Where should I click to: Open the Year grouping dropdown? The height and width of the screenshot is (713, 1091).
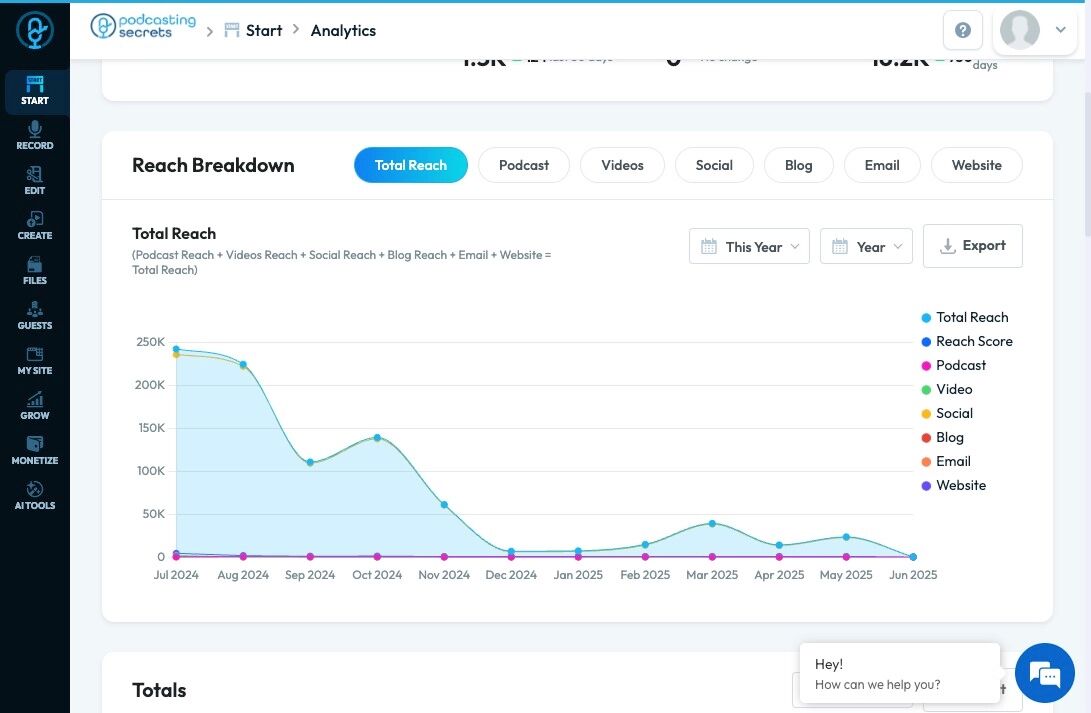866,246
